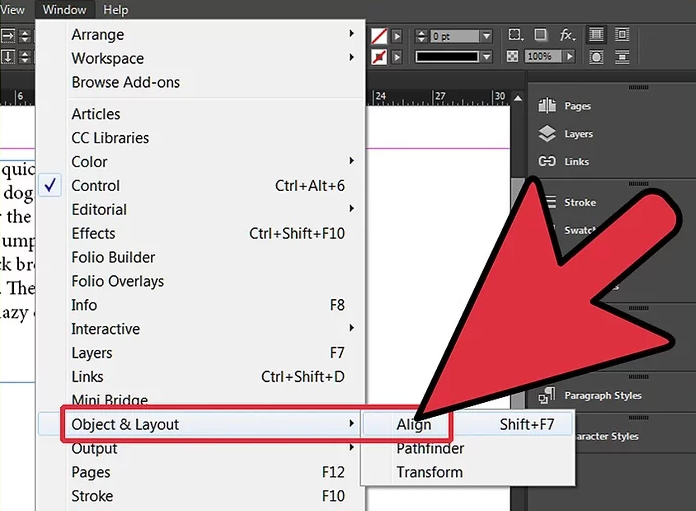Toggle the Control panel checkmark item
Viewport: 696px width, 511px height.
pyautogui.click(x=95, y=185)
